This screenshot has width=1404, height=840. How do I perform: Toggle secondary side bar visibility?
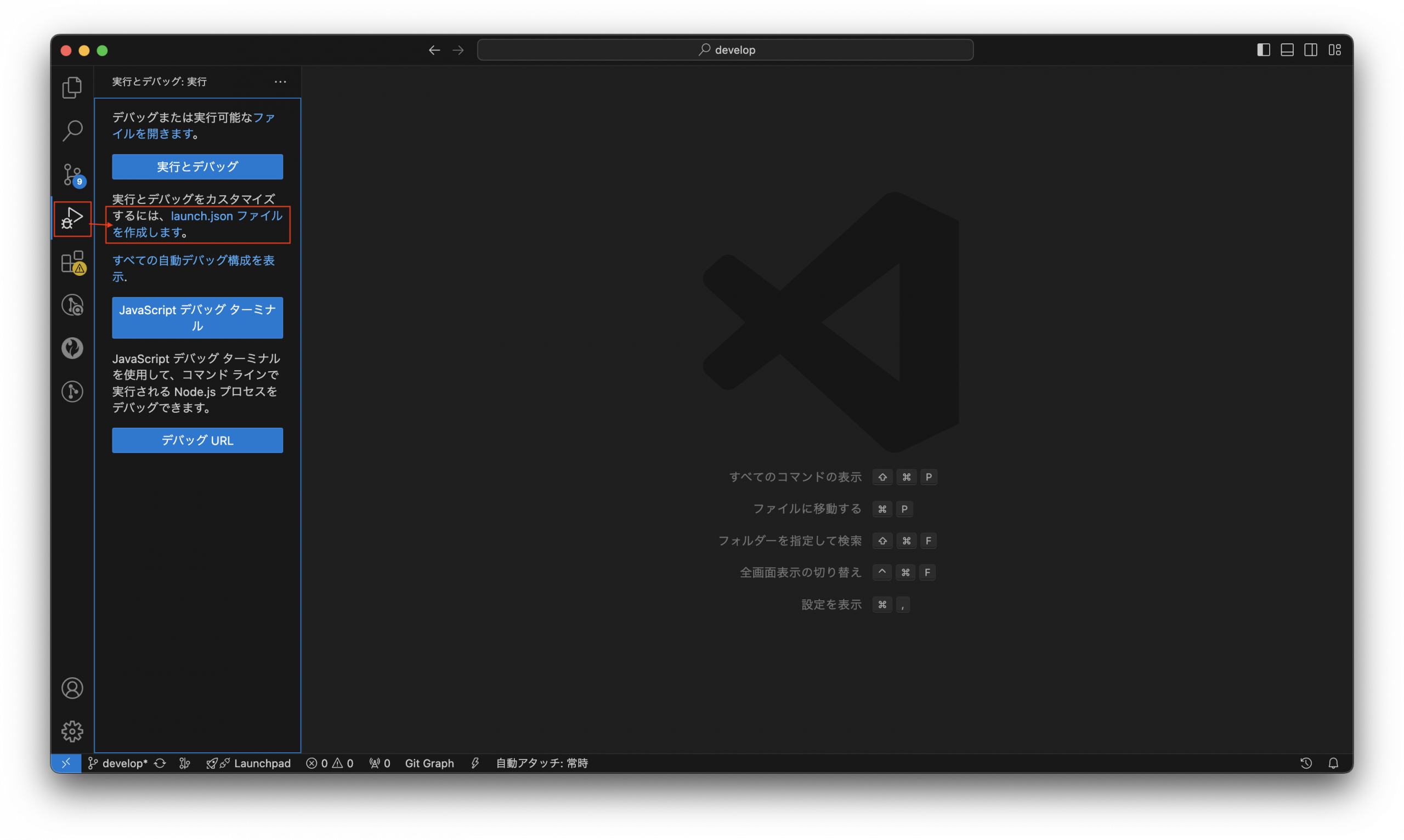coord(1311,50)
